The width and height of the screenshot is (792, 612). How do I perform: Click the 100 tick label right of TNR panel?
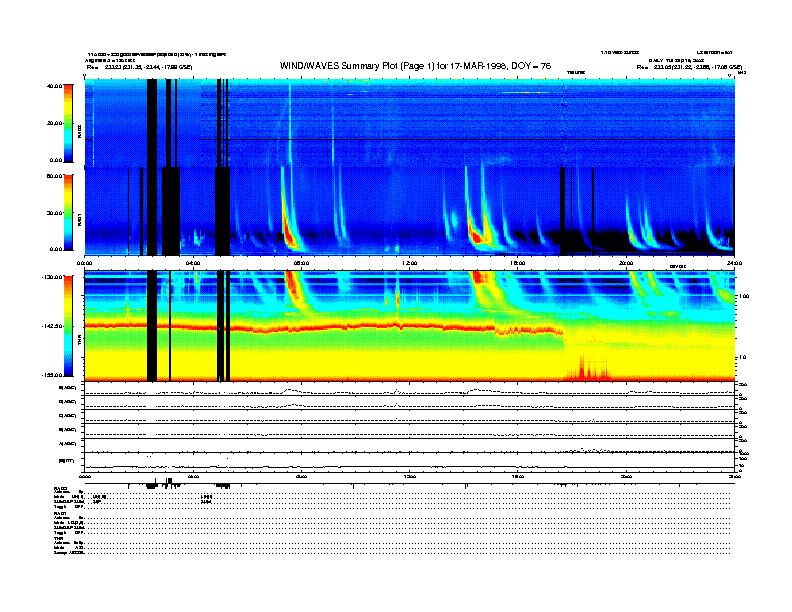(x=744, y=296)
